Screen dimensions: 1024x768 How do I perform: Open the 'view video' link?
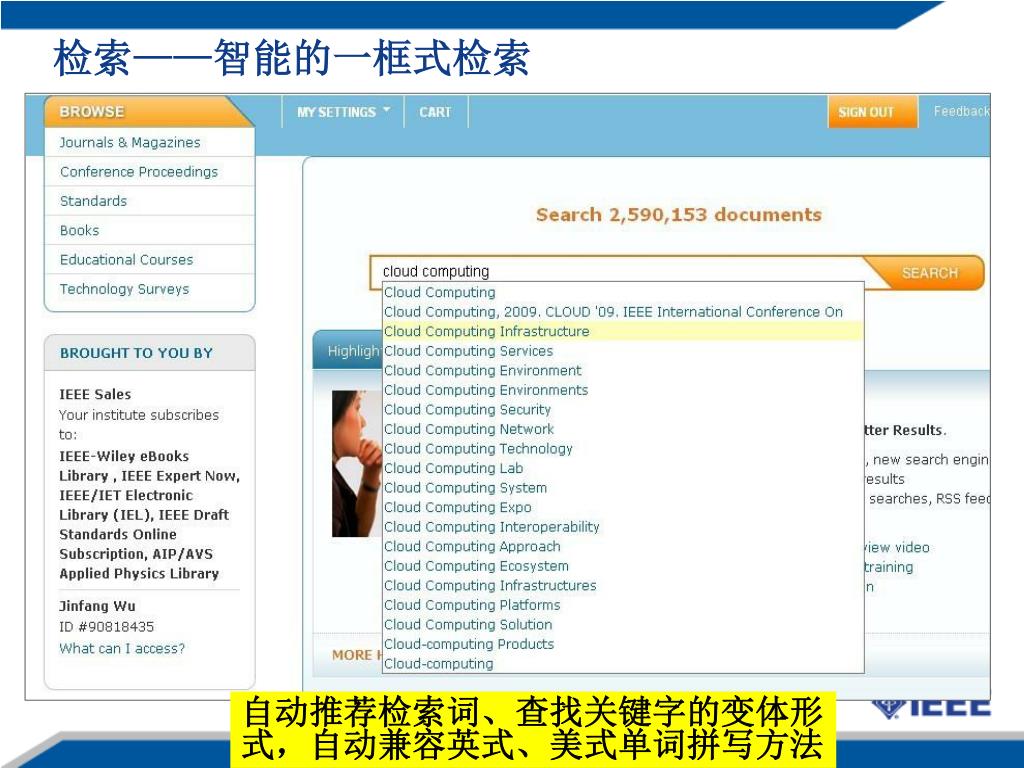[897, 547]
